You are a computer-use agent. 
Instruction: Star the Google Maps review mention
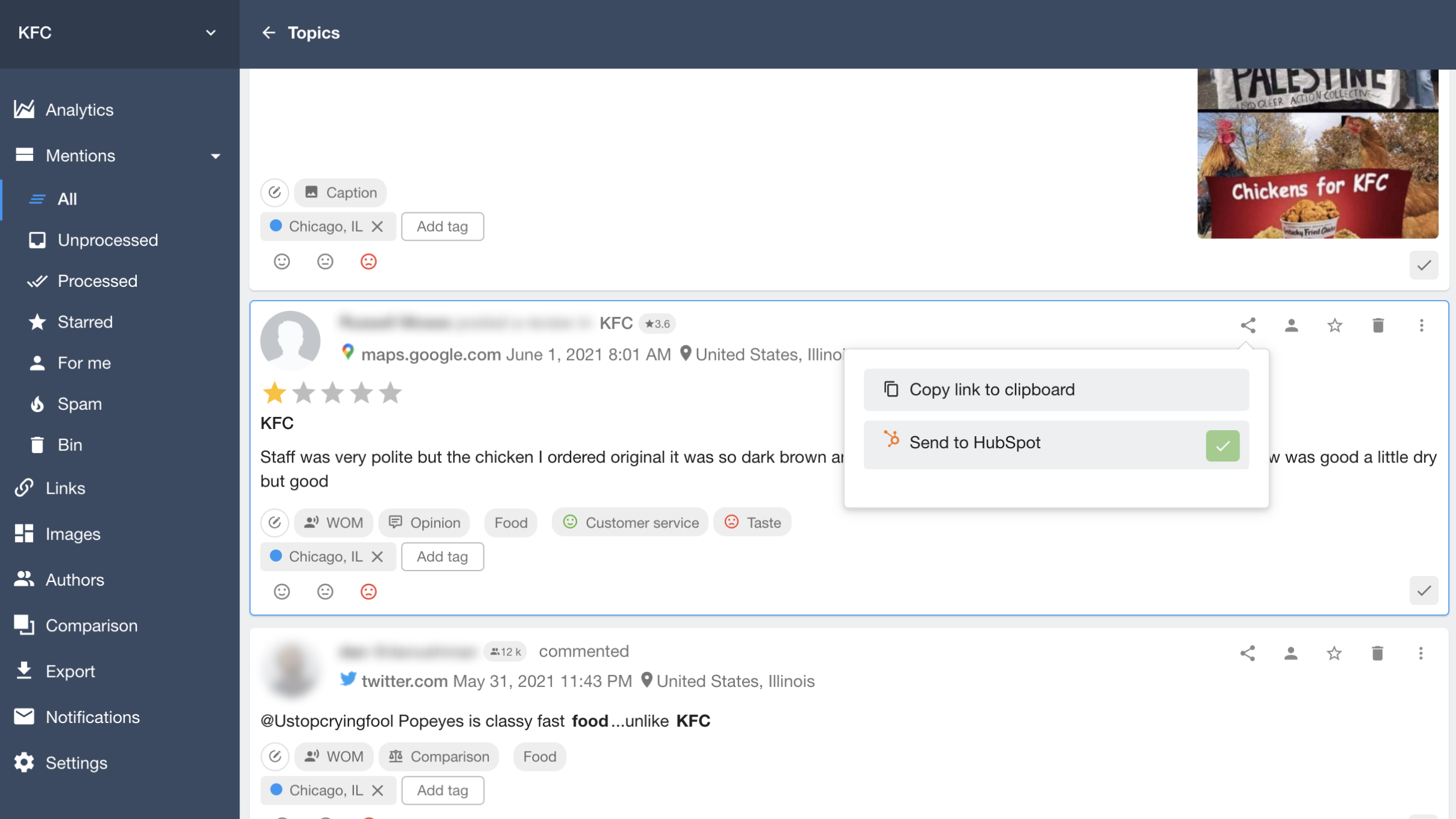tap(1334, 325)
